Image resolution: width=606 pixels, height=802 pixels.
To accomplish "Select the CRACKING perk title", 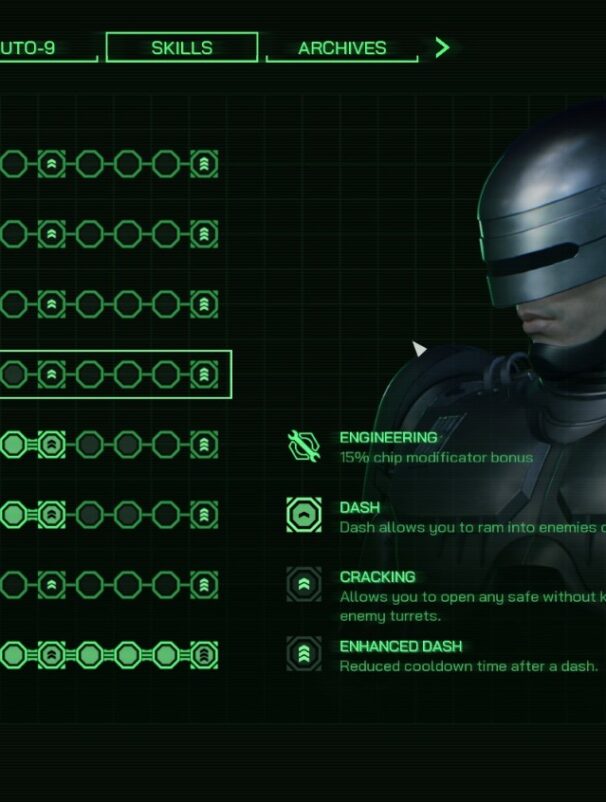I will [x=377, y=577].
